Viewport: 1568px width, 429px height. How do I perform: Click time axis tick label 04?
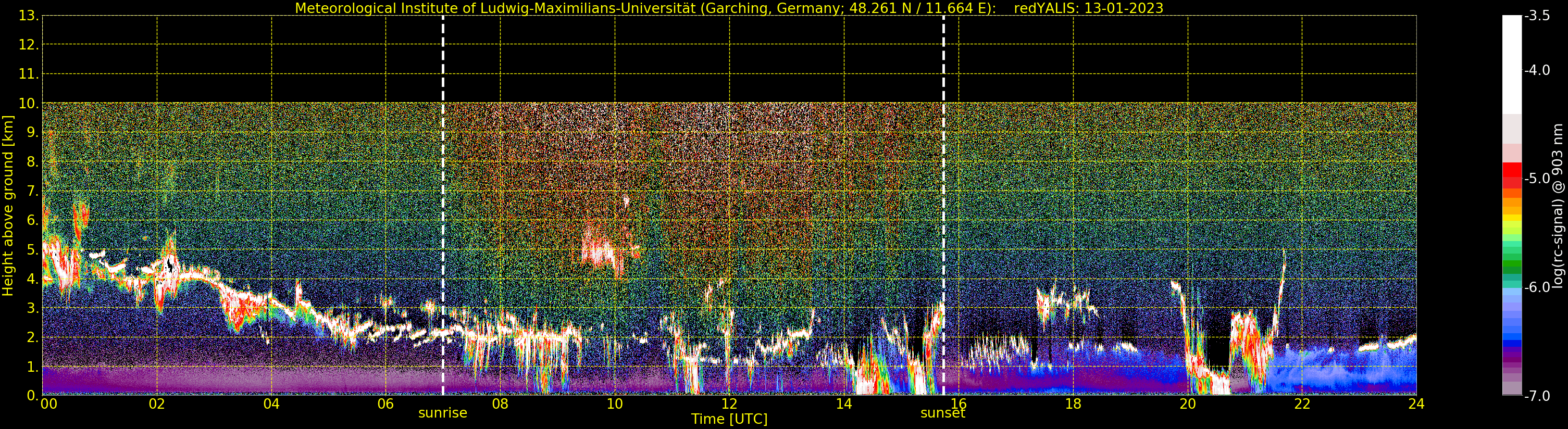click(271, 404)
